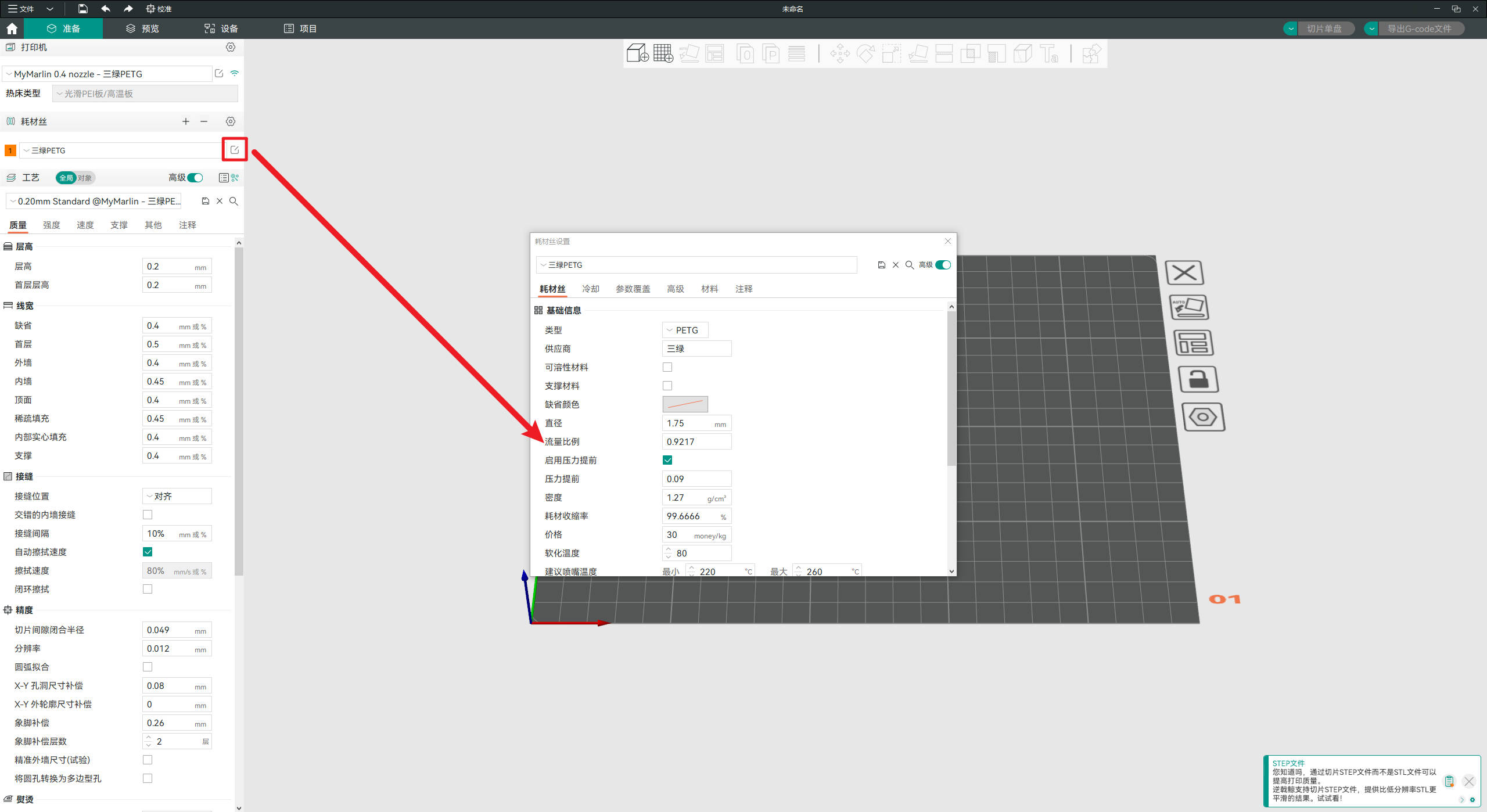
Task: Check the 圆弧拟合 checkbox
Action: 148,667
